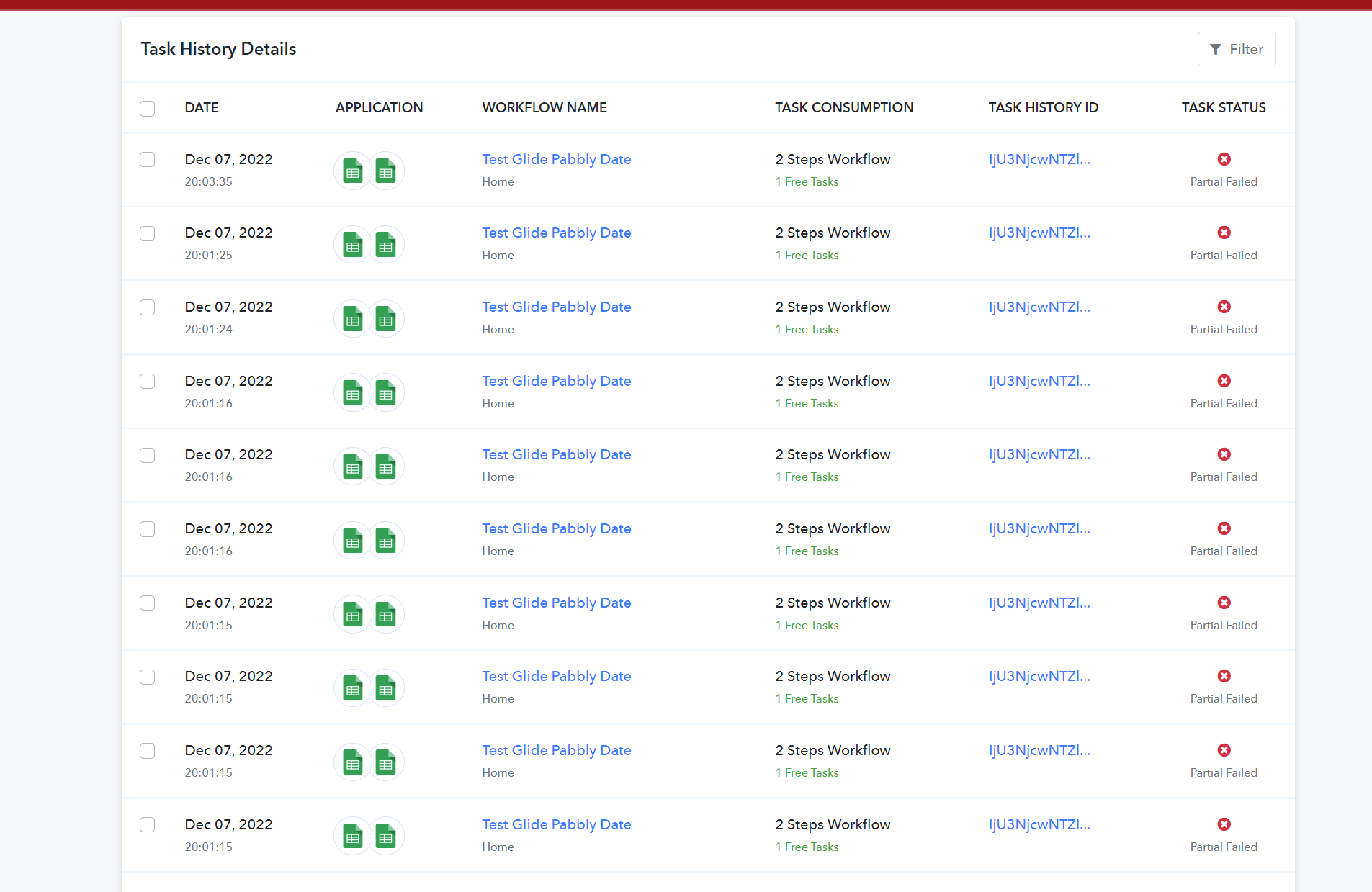
Task: Open the IjU3NjcwNTZl... ID link in the 20:01:25 row
Action: [x=1039, y=233]
